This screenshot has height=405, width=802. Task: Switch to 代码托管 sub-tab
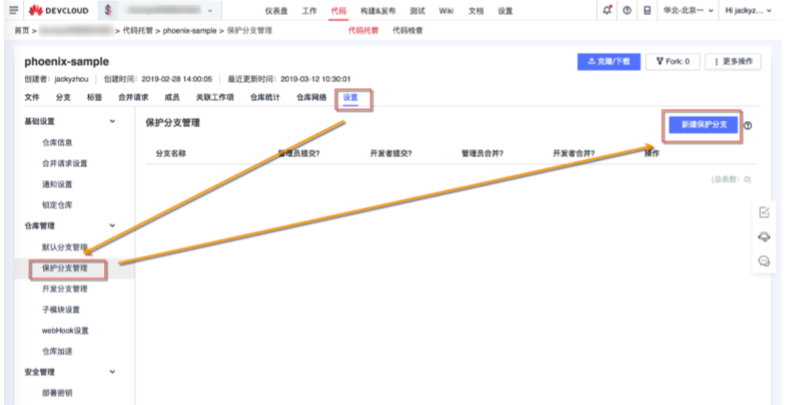363,31
